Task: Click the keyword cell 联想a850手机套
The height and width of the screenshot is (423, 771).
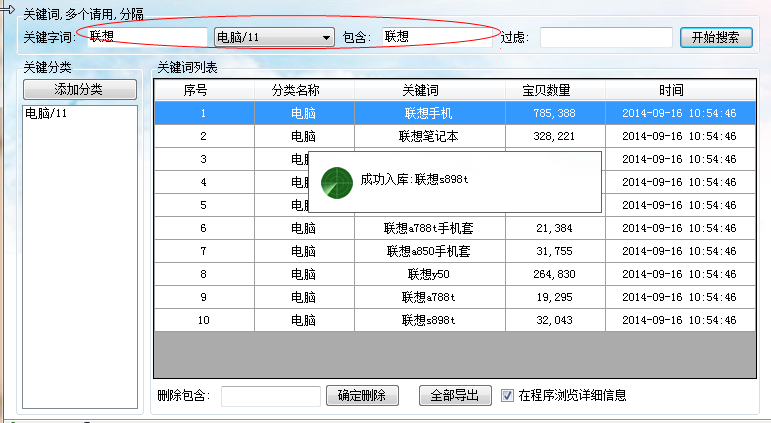Action: (429, 251)
